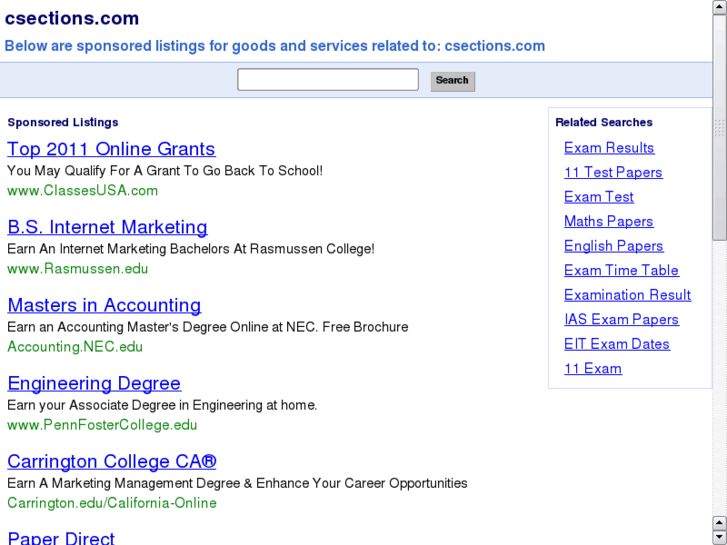Open the 11 Exam related search
The image size is (727, 545).
pyautogui.click(x=593, y=369)
